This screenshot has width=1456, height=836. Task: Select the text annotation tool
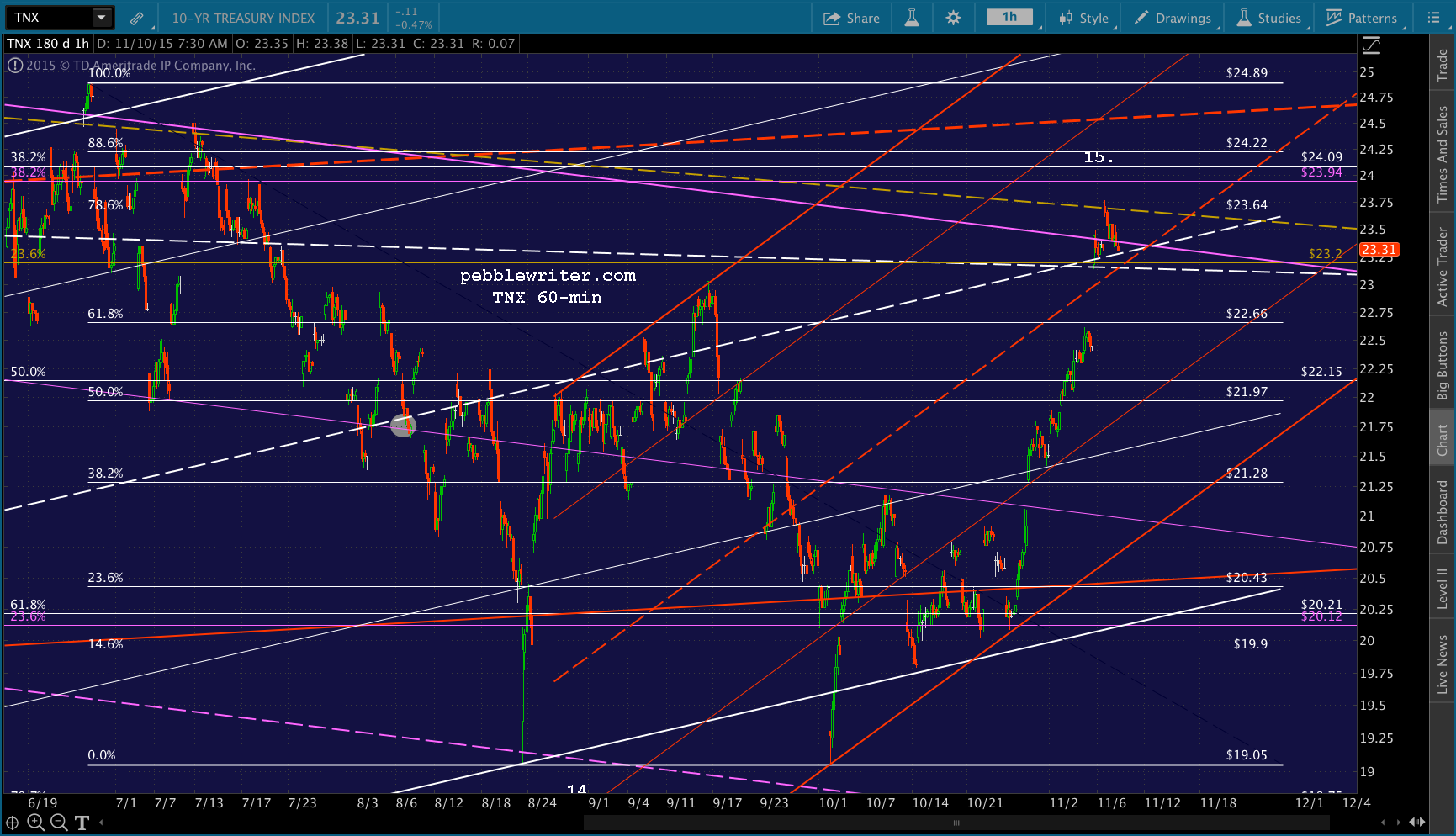(82, 823)
